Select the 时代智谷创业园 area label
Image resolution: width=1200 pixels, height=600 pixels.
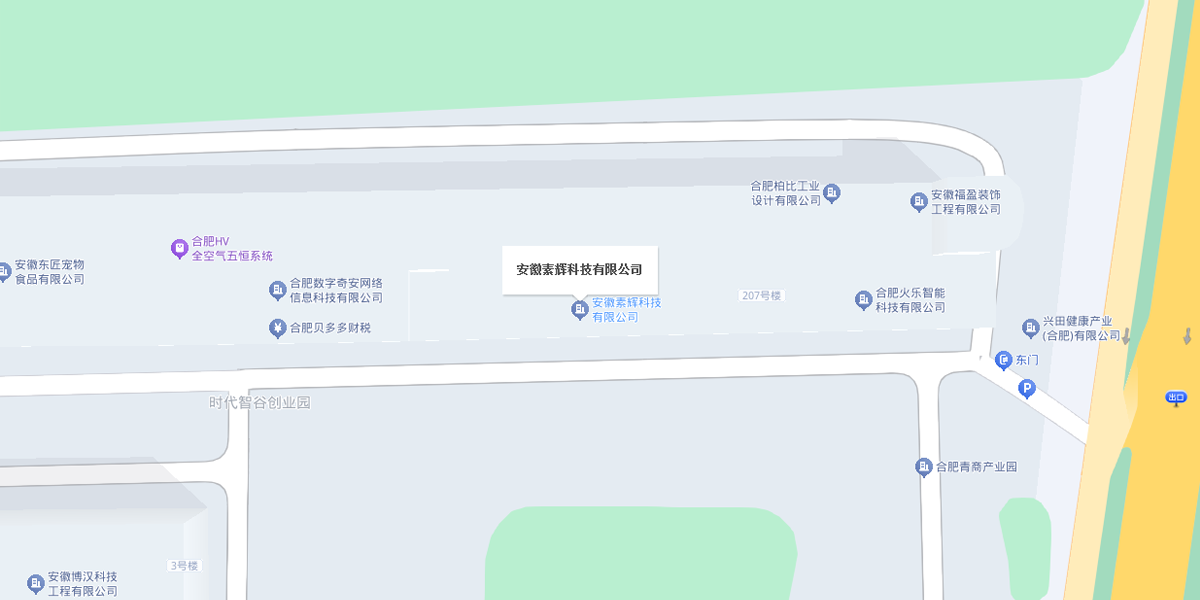click(x=260, y=403)
